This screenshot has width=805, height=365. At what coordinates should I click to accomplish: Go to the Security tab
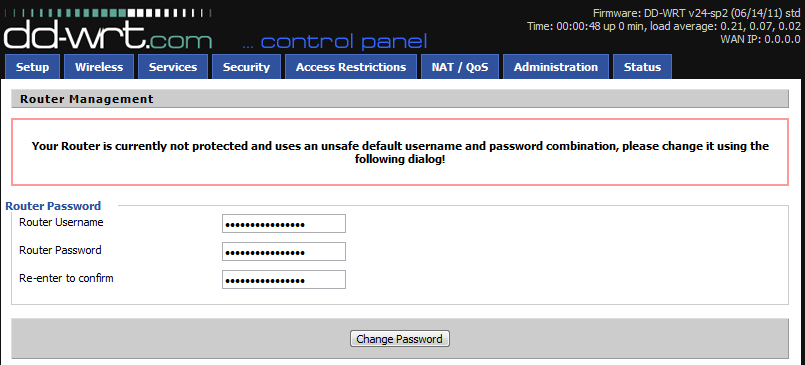click(x=246, y=67)
